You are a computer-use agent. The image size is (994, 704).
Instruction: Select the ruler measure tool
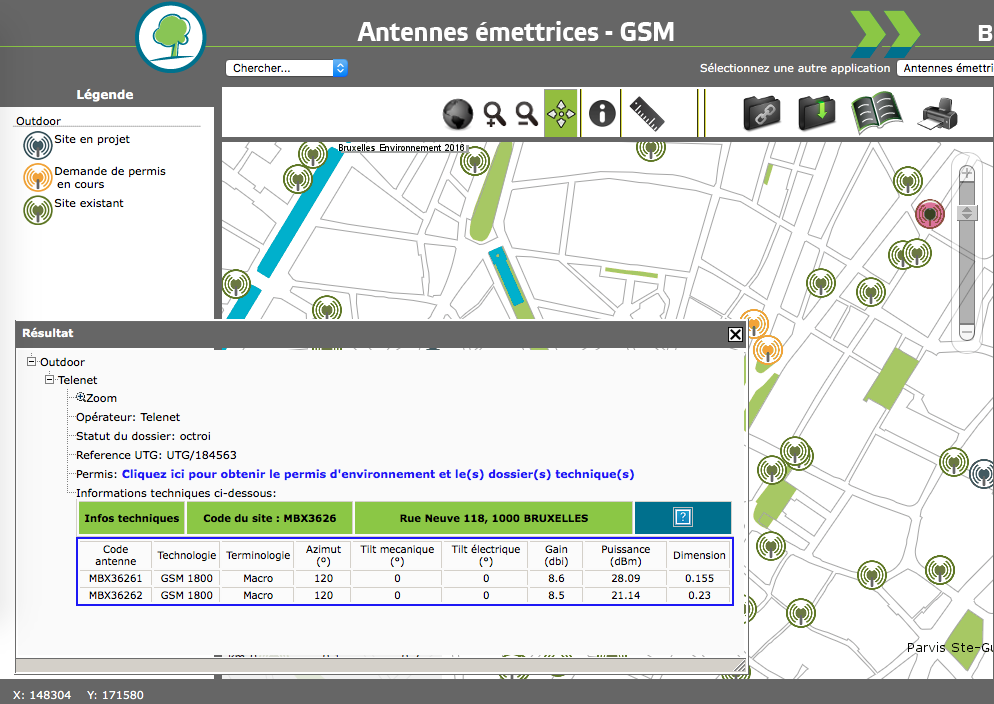click(x=647, y=113)
